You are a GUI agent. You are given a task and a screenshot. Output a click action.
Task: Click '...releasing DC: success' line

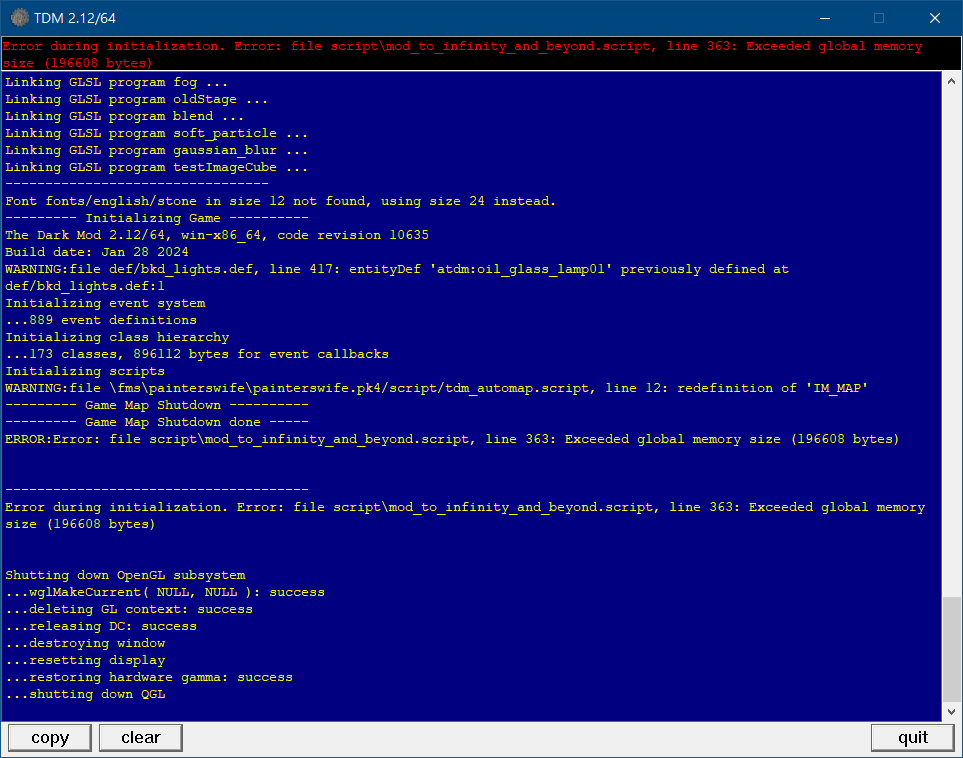click(x=101, y=627)
